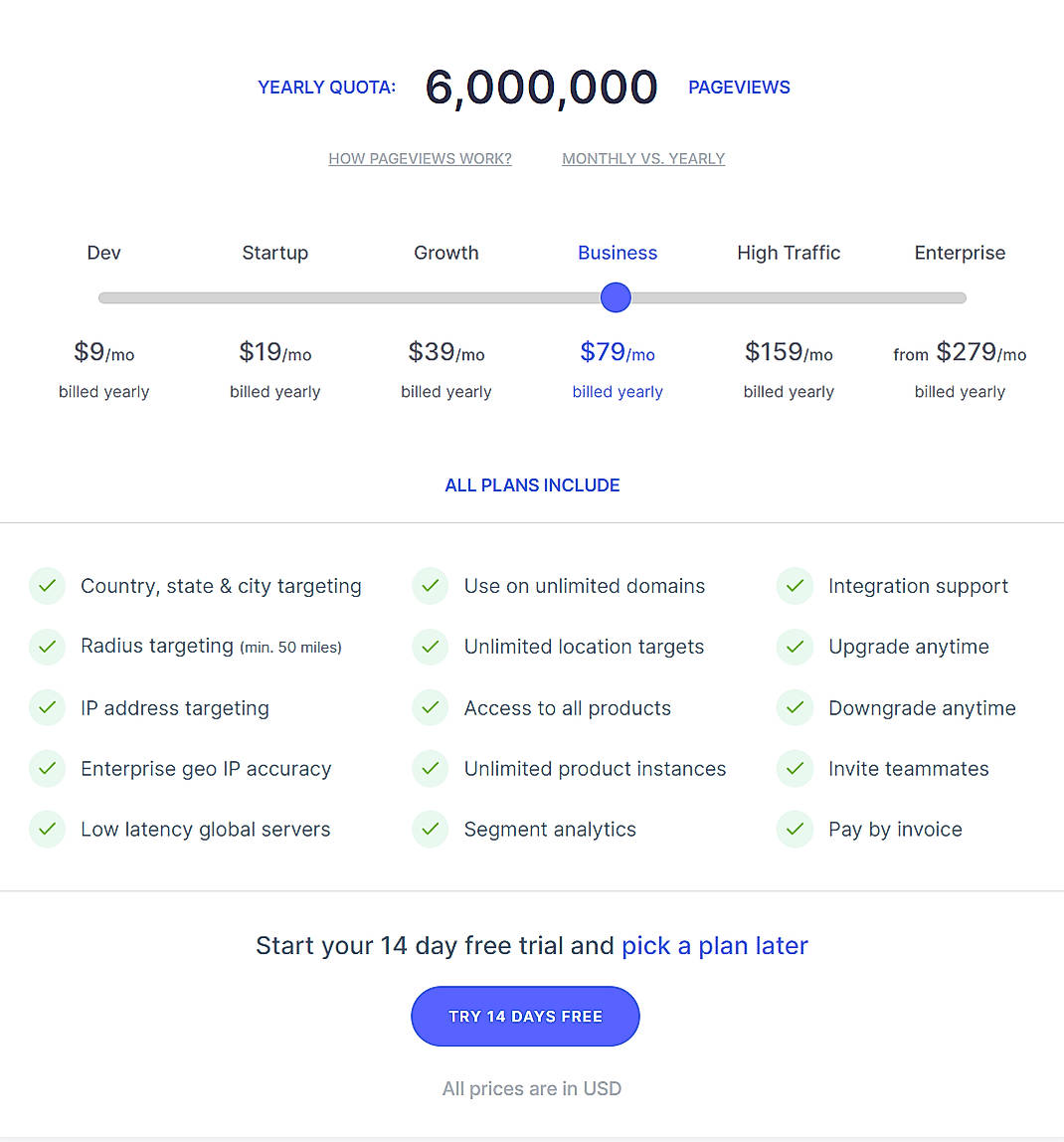Click the checkmark beside Radius targeting

[47, 647]
